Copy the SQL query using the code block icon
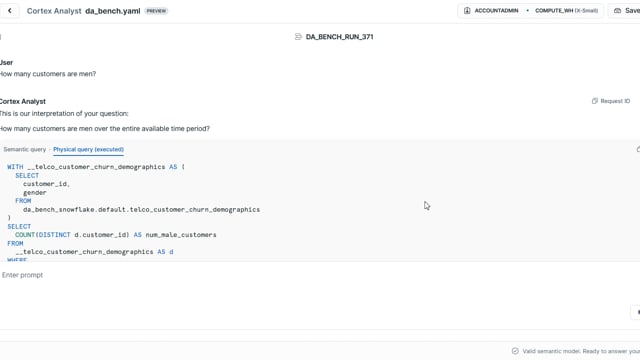The image size is (640, 360). coord(638,149)
